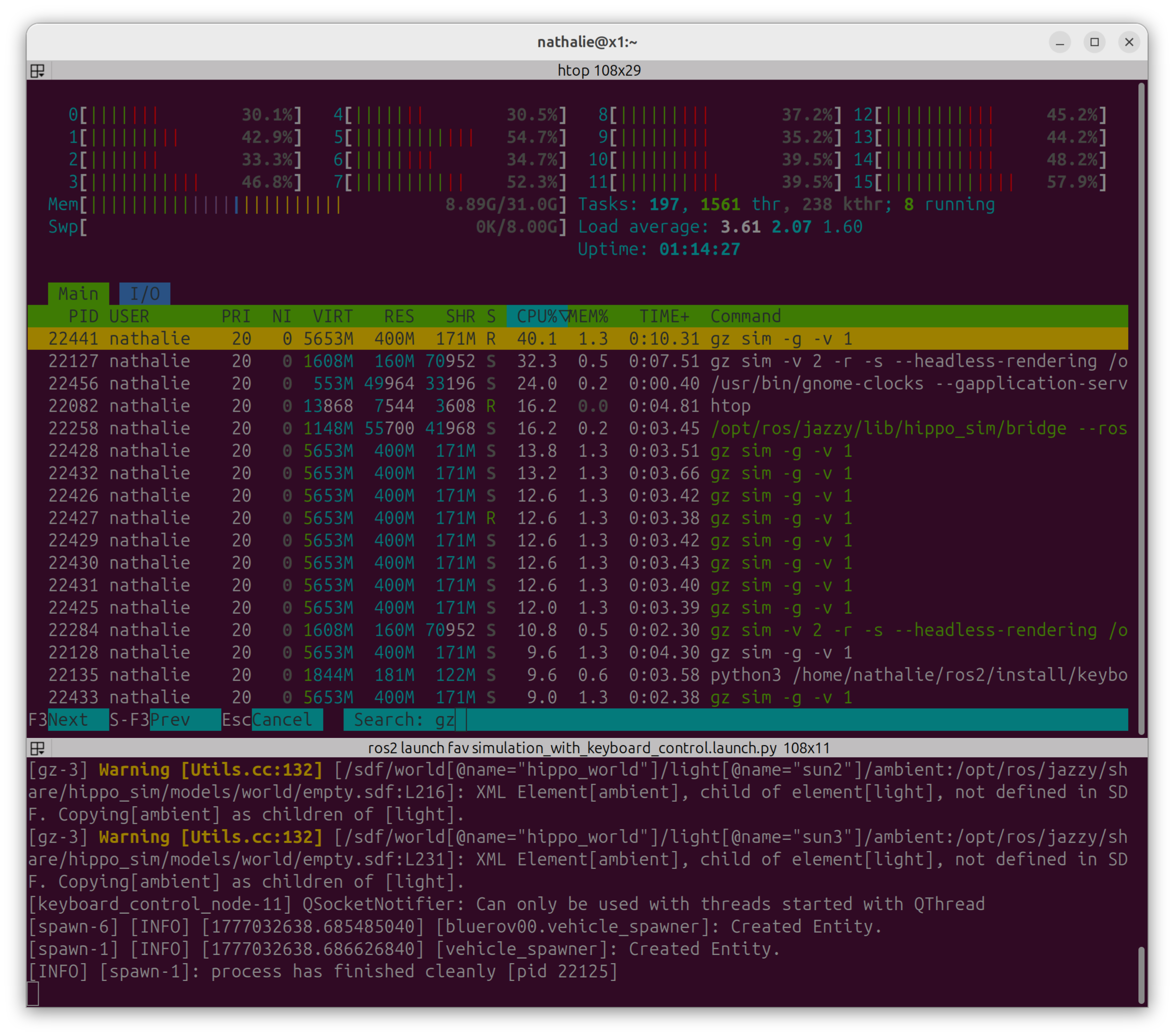Open the ros2 launch pane layout icon
The width and height of the screenshot is (1174, 1036).
(x=38, y=748)
